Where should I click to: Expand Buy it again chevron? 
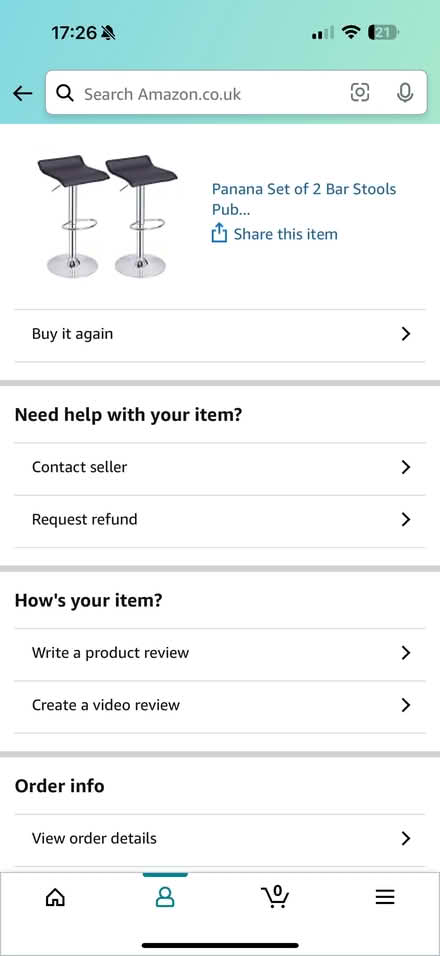tap(406, 334)
